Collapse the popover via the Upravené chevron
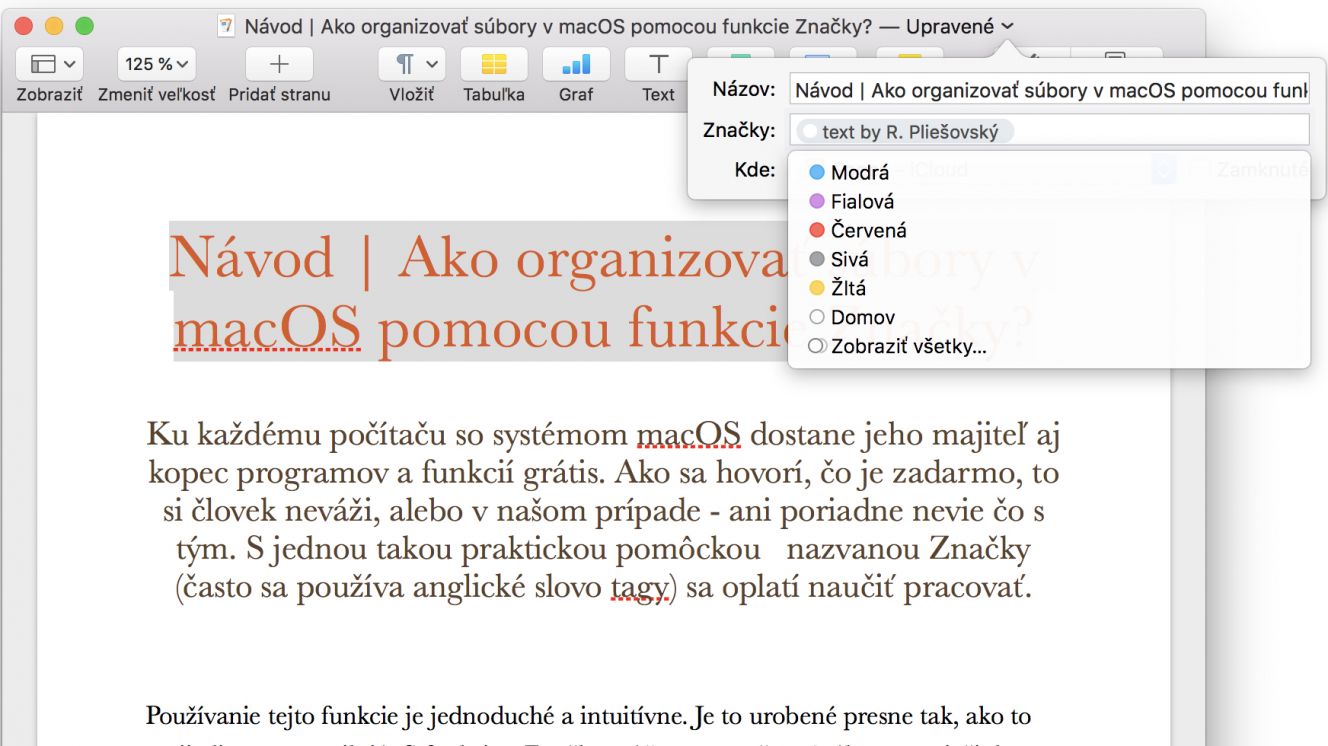Image resolution: width=1328 pixels, height=746 pixels. (x=1007, y=26)
